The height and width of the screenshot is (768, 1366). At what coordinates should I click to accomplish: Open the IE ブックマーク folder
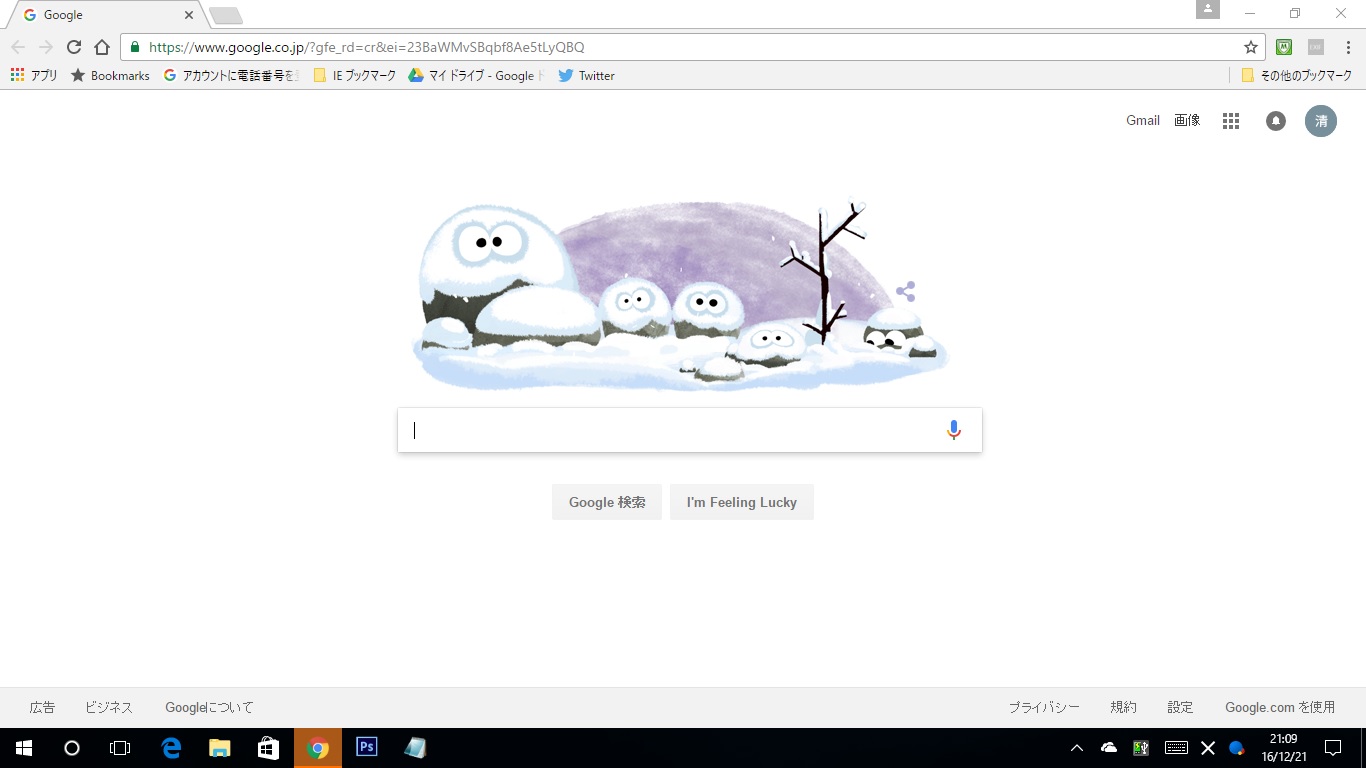coord(355,75)
